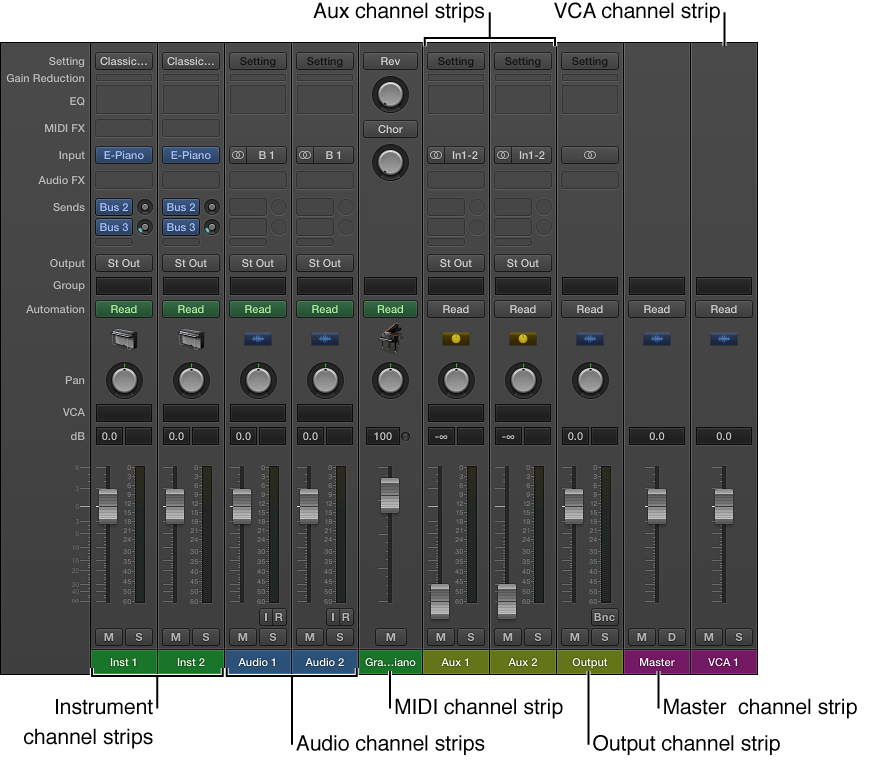
Task: Click the Master channel's waveform icon
Action: tap(657, 338)
